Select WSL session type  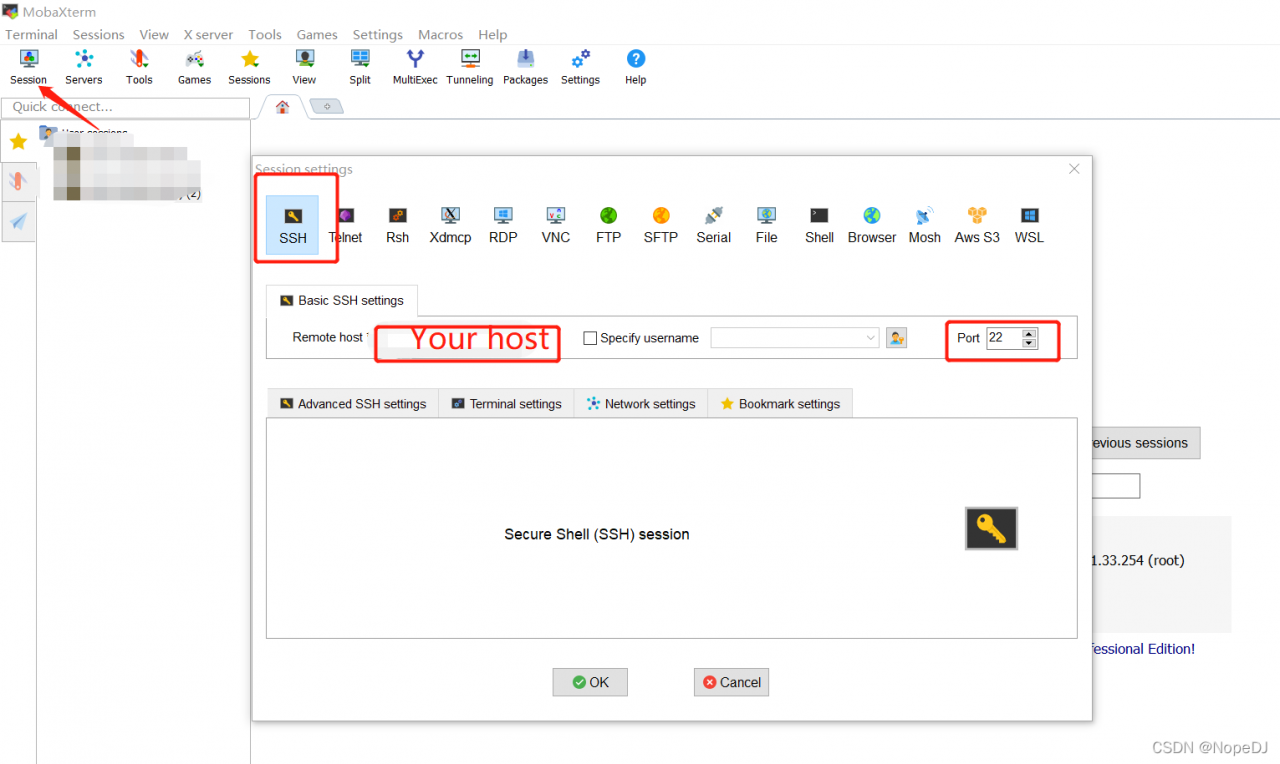[x=1029, y=225]
